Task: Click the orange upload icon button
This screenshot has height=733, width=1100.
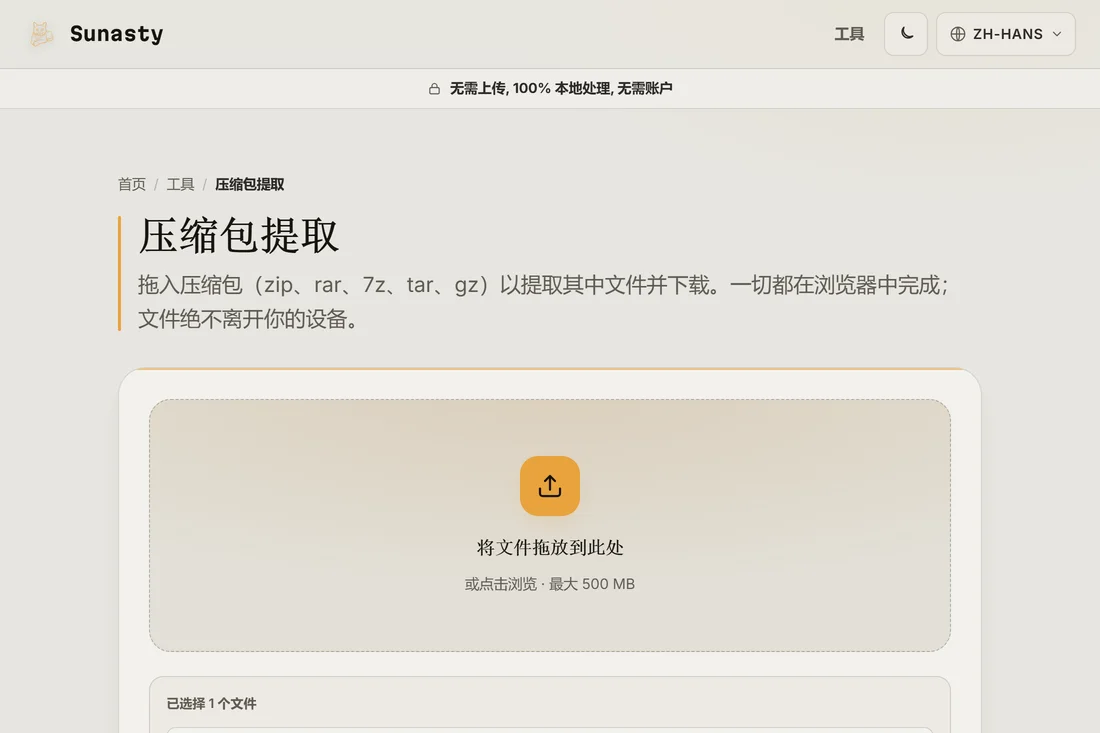Action: (x=550, y=486)
